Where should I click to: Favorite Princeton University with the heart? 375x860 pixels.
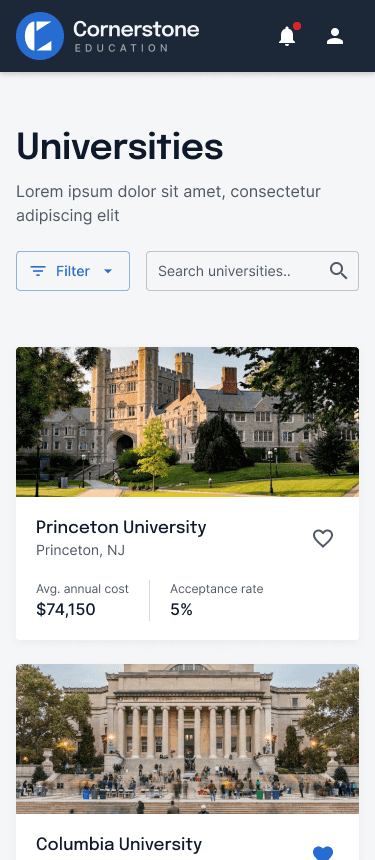323,539
